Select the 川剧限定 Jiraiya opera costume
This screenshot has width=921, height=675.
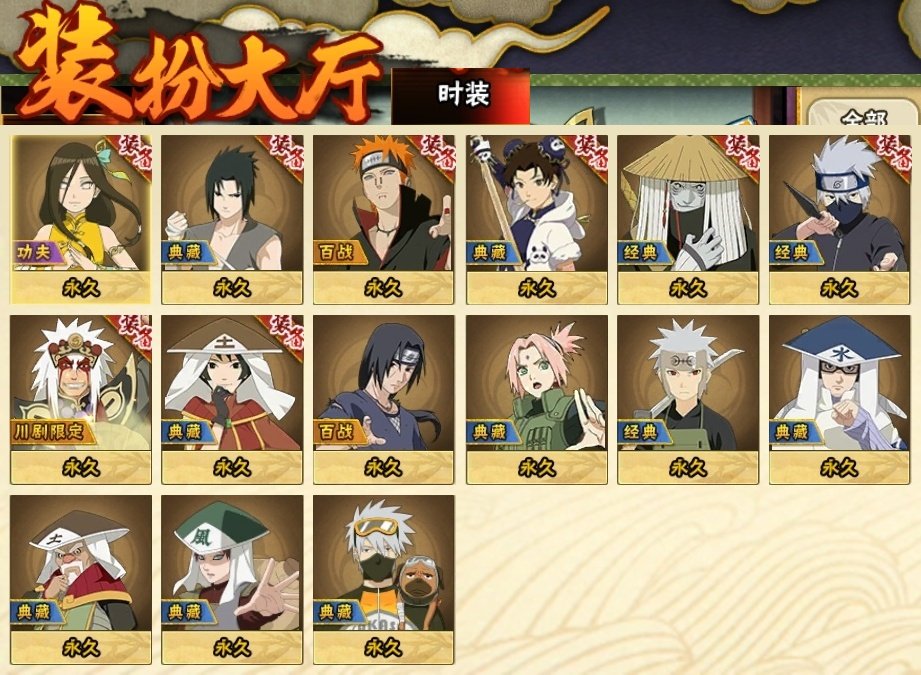pos(80,399)
